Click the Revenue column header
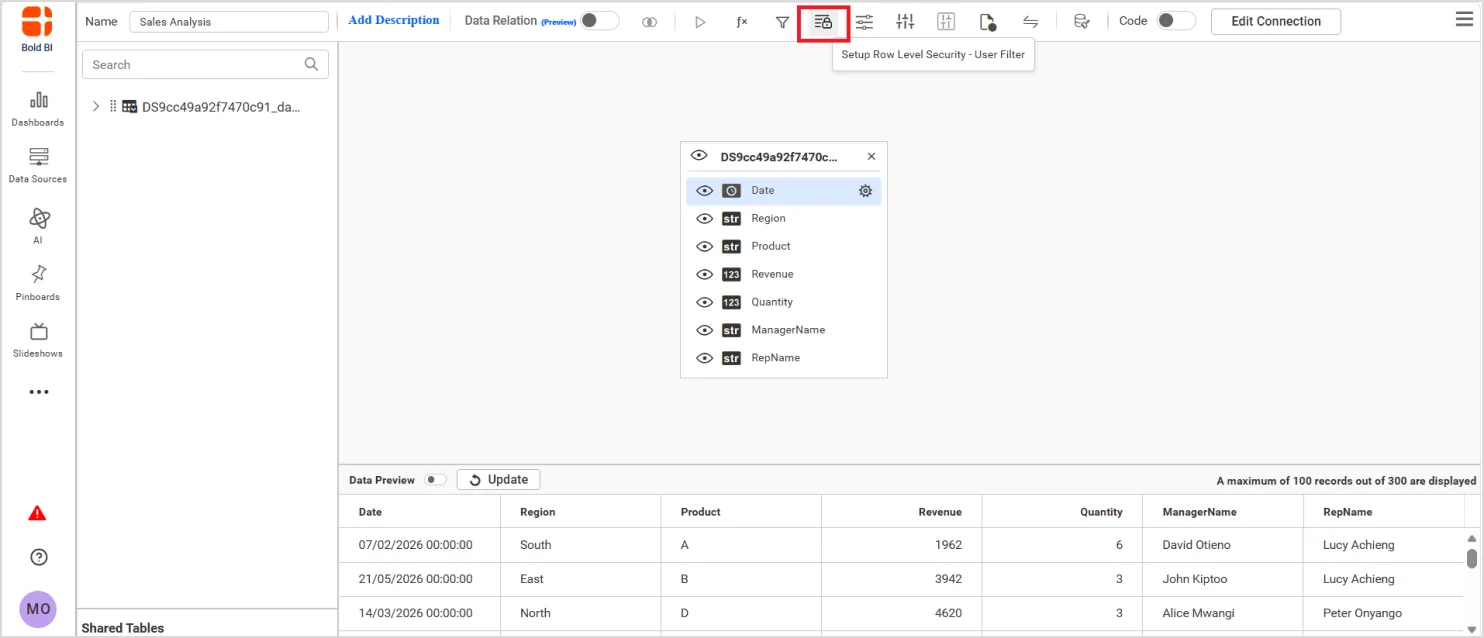Viewport: 1484px width, 638px height. coord(902,512)
